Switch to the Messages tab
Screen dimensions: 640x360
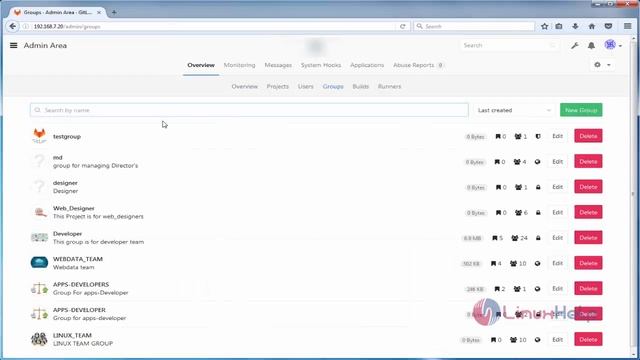pyautogui.click(x=278, y=65)
